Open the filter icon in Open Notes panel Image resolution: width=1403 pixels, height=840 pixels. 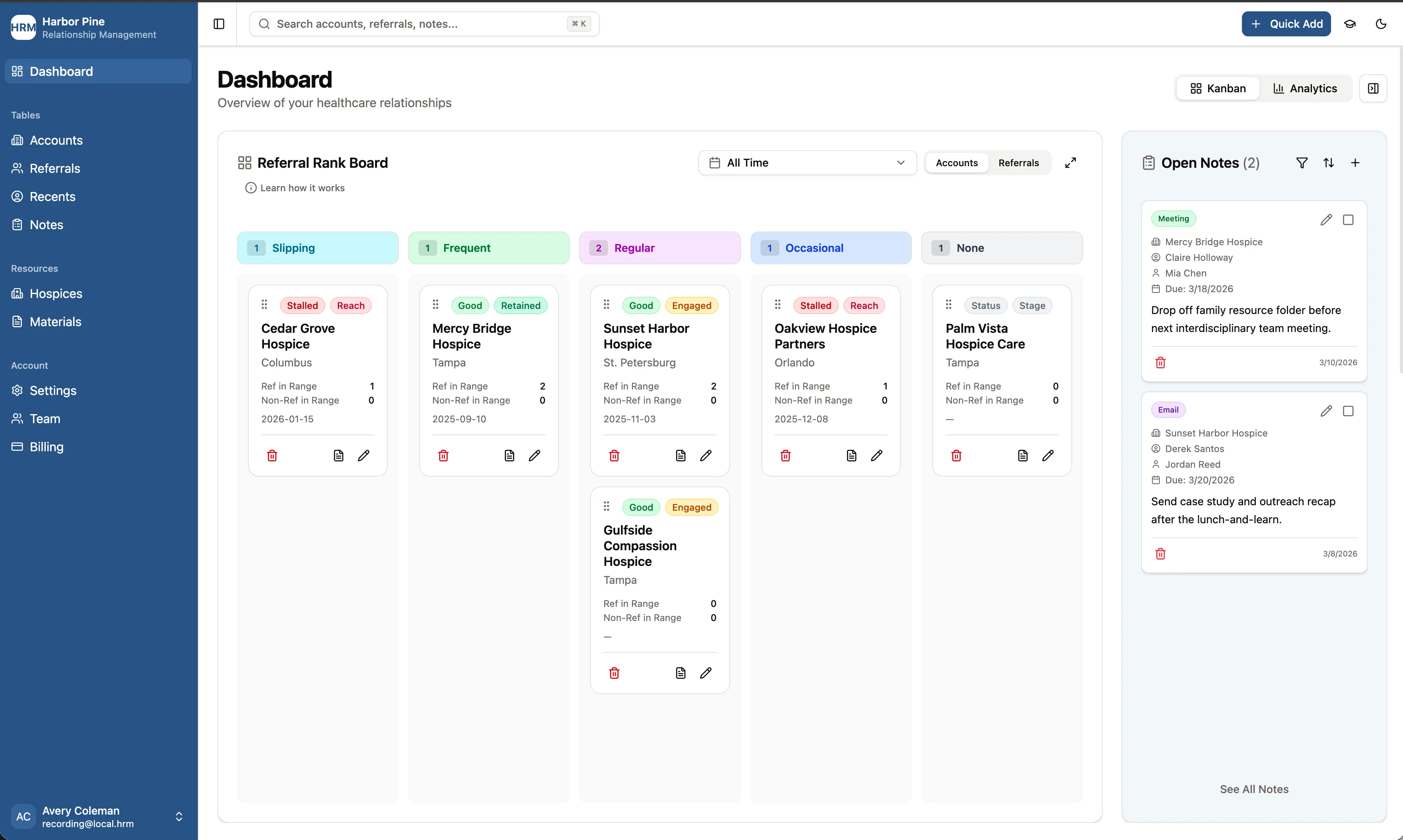pos(1302,162)
